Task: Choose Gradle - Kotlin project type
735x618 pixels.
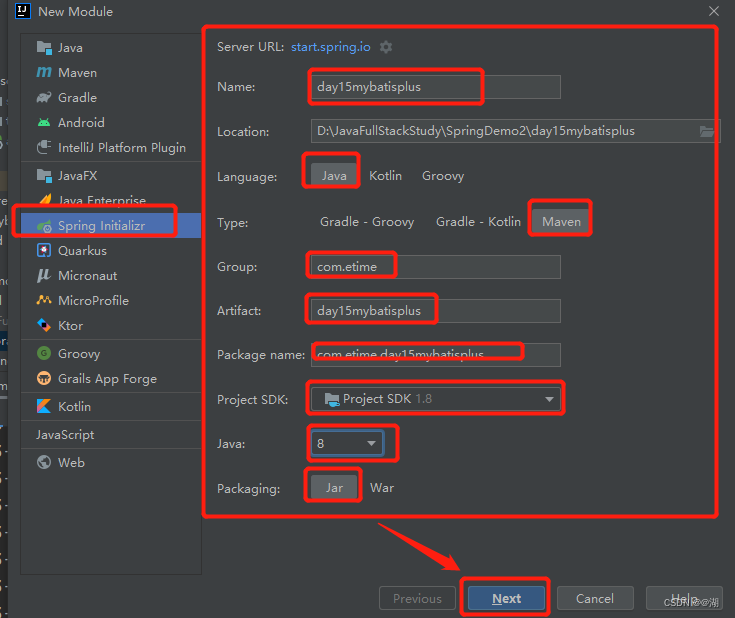Action: [x=478, y=222]
